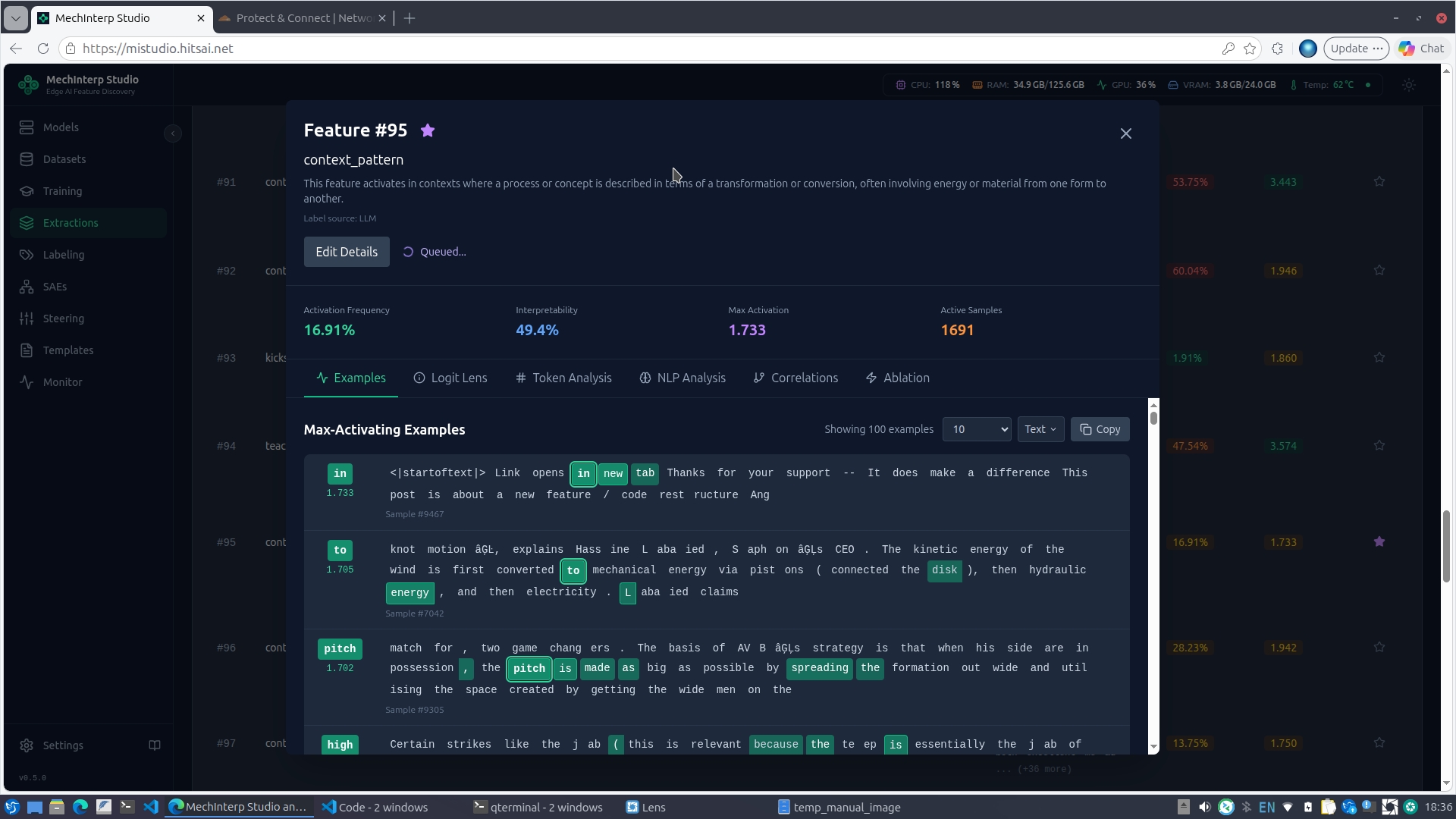Click the 47.54% value in row #94
1456x819 pixels.
1191,446
